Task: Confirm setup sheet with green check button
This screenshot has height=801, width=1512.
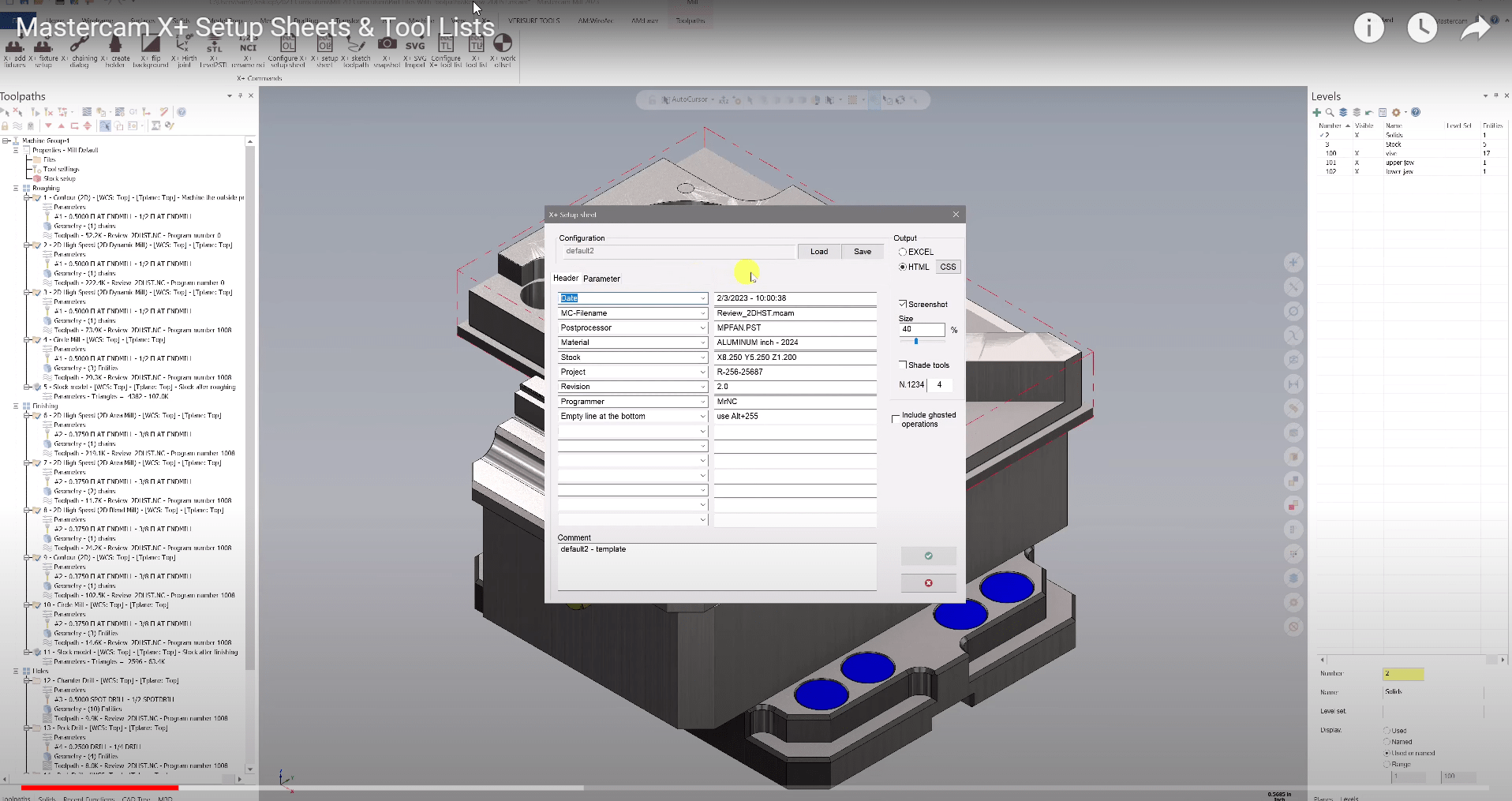Action: point(929,556)
